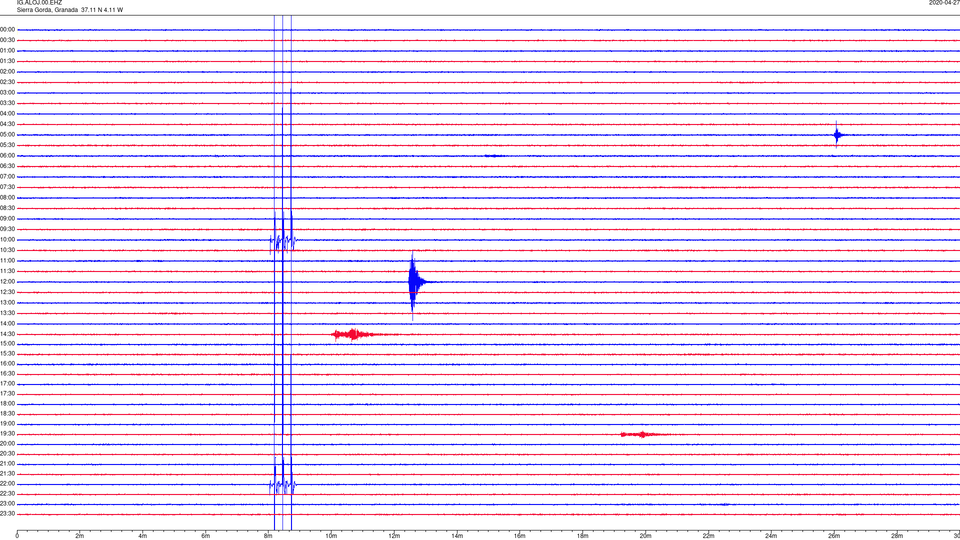Select the 12:00 time label

7,282
